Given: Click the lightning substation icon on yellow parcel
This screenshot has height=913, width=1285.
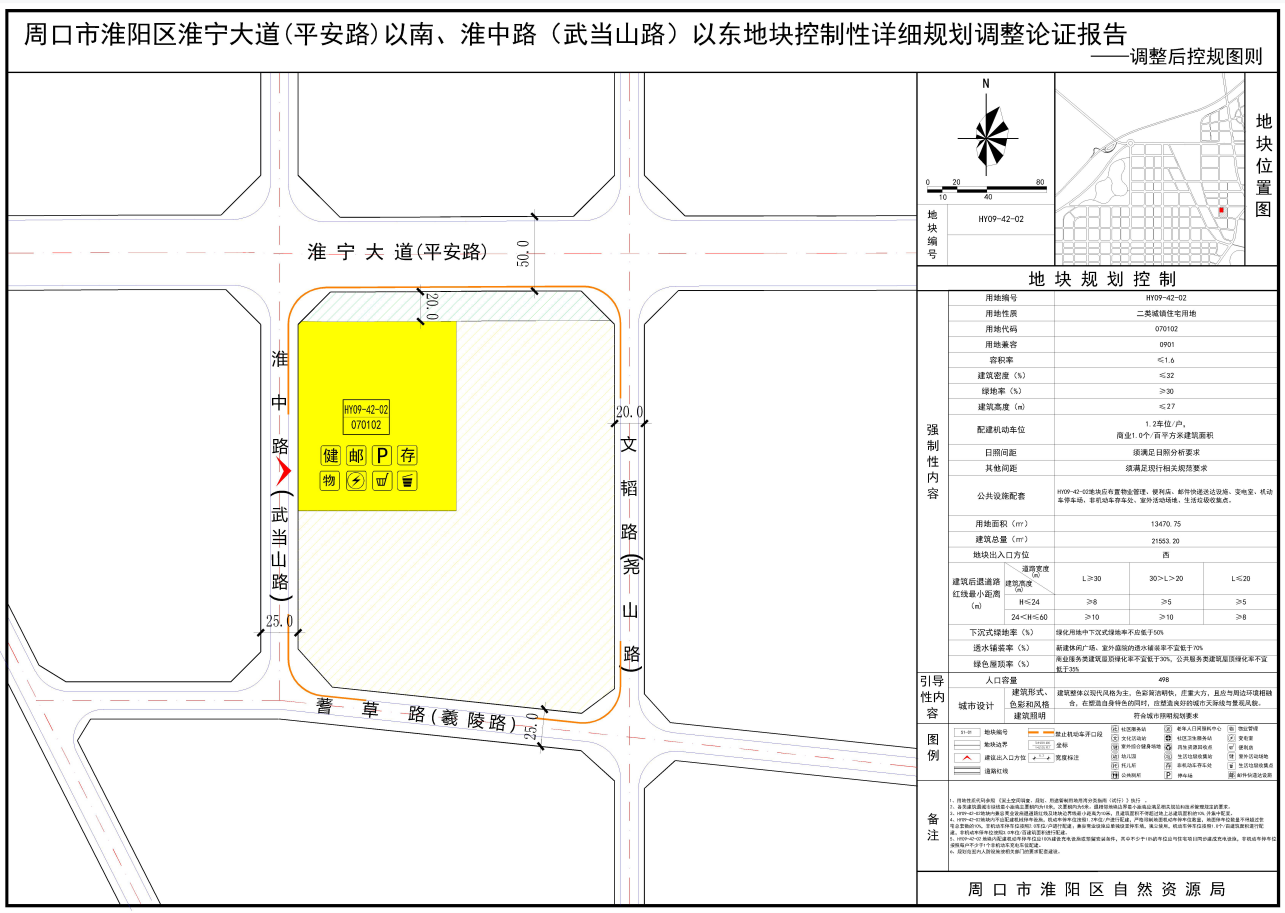Looking at the screenshot, I should (x=356, y=481).
